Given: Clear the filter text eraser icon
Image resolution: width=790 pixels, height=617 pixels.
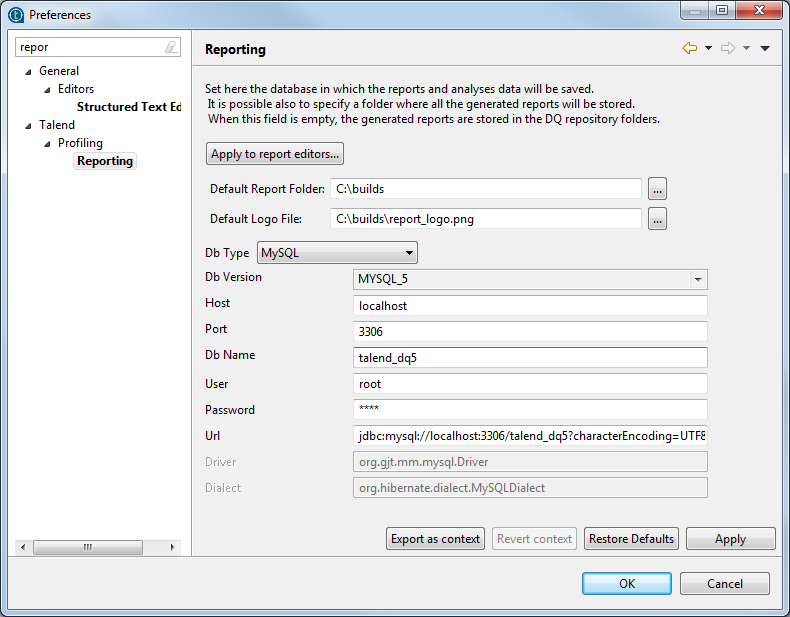Looking at the screenshot, I should [x=171, y=47].
